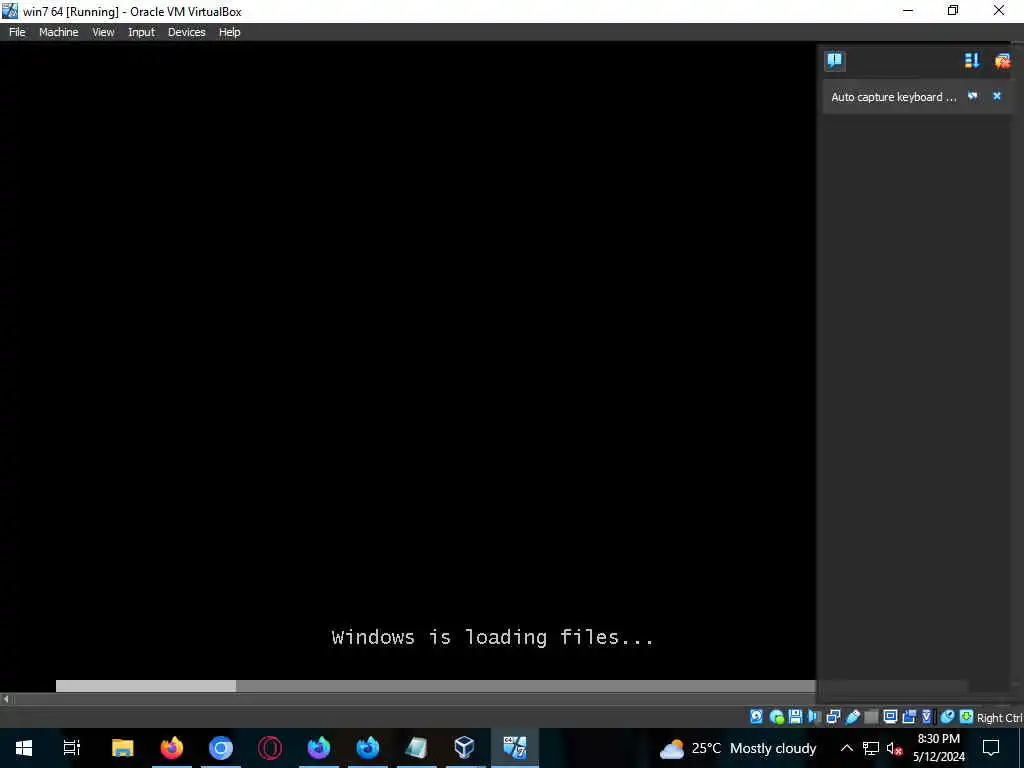1024x768 pixels.
Task: Open the Help menu
Action: 229,32
